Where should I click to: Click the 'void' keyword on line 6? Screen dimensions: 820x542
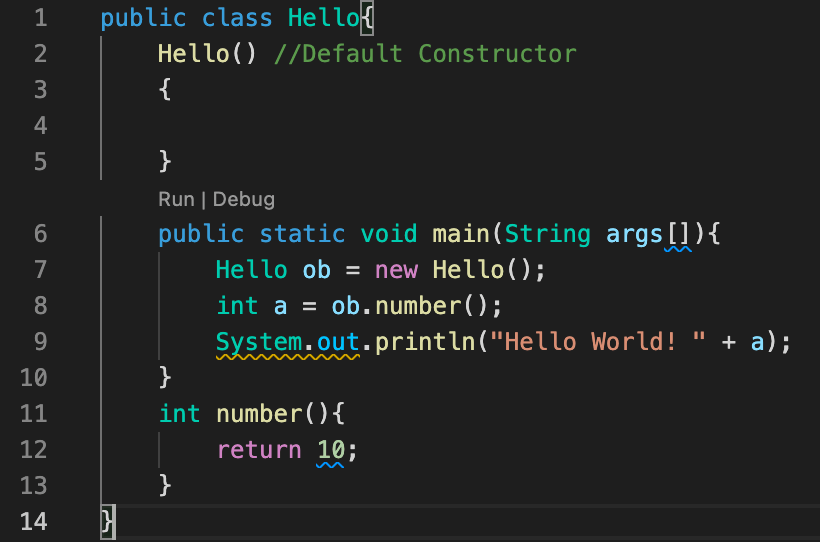point(389,234)
